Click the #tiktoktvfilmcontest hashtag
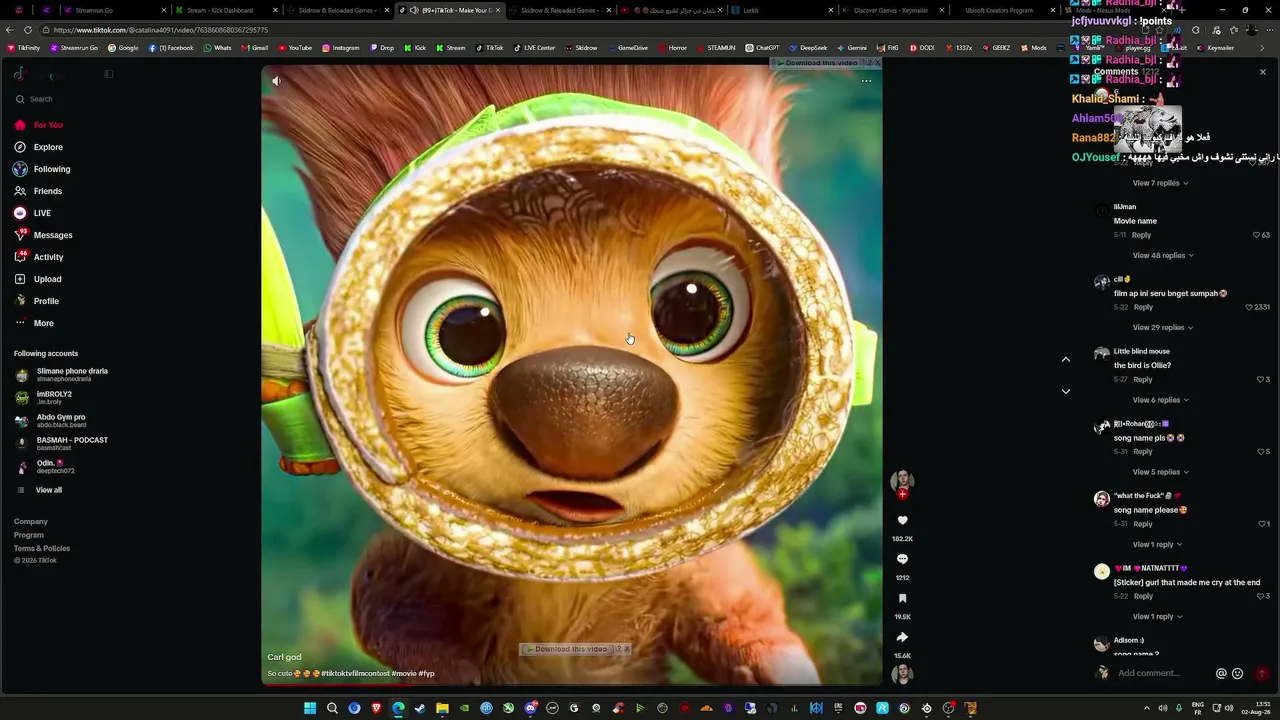The height and width of the screenshot is (720, 1280). [x=355, y=673]
